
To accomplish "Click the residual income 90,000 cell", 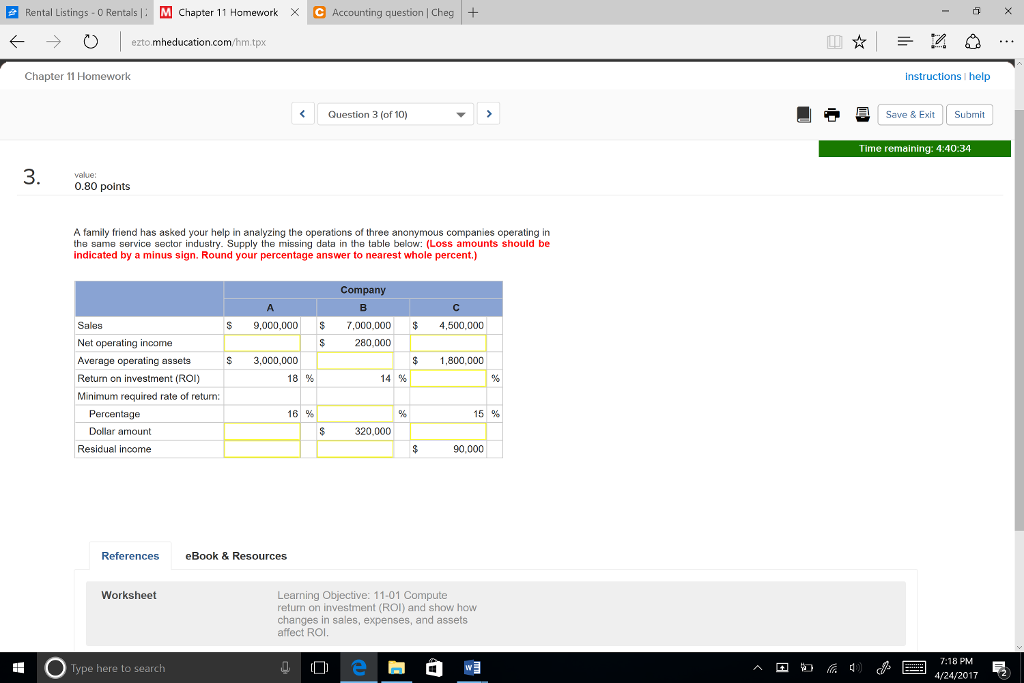I will point(448,449).
